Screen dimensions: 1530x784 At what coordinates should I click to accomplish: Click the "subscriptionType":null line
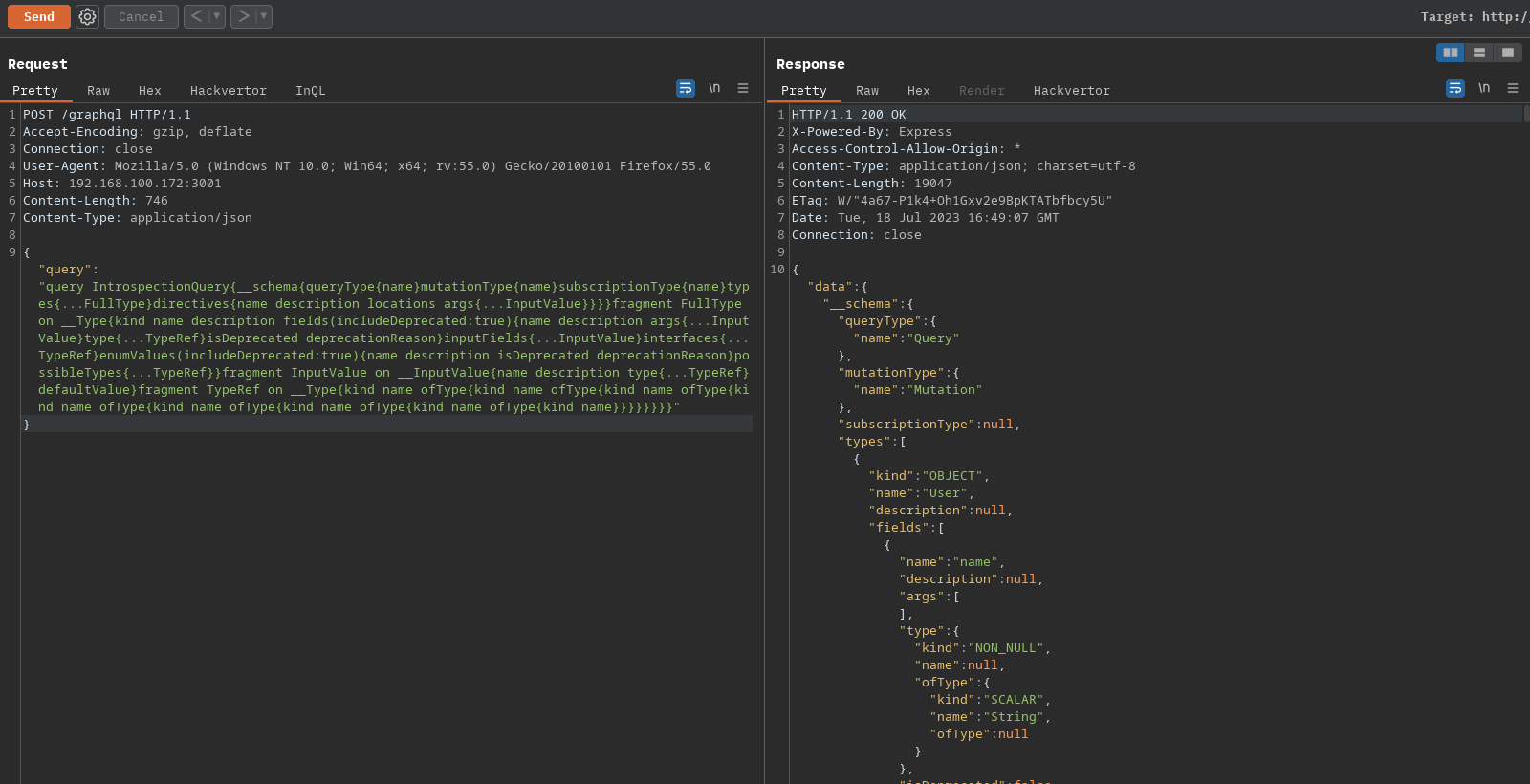click(929, 425)
